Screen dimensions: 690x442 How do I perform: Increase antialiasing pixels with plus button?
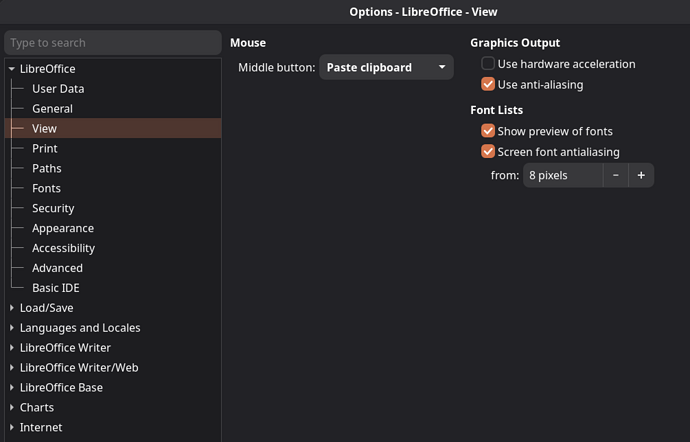(x=641, y=175)
